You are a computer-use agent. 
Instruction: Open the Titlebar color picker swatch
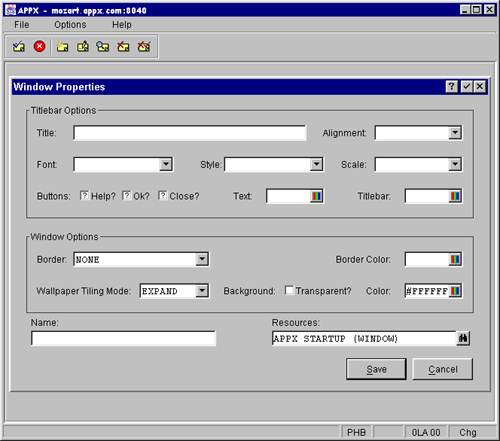click(x=455, y=196)
